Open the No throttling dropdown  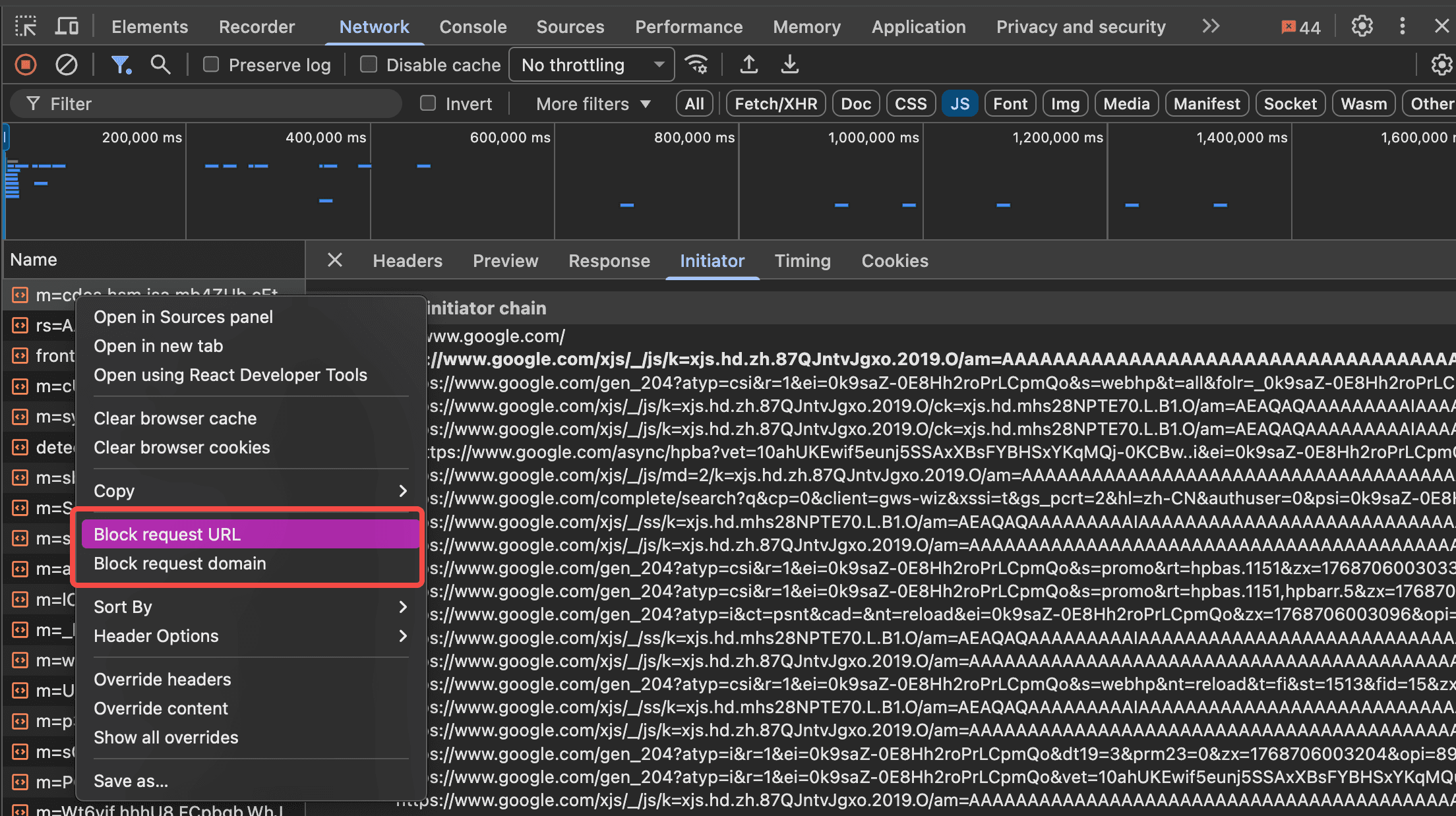pyautogui.click(x=590, y=64)
